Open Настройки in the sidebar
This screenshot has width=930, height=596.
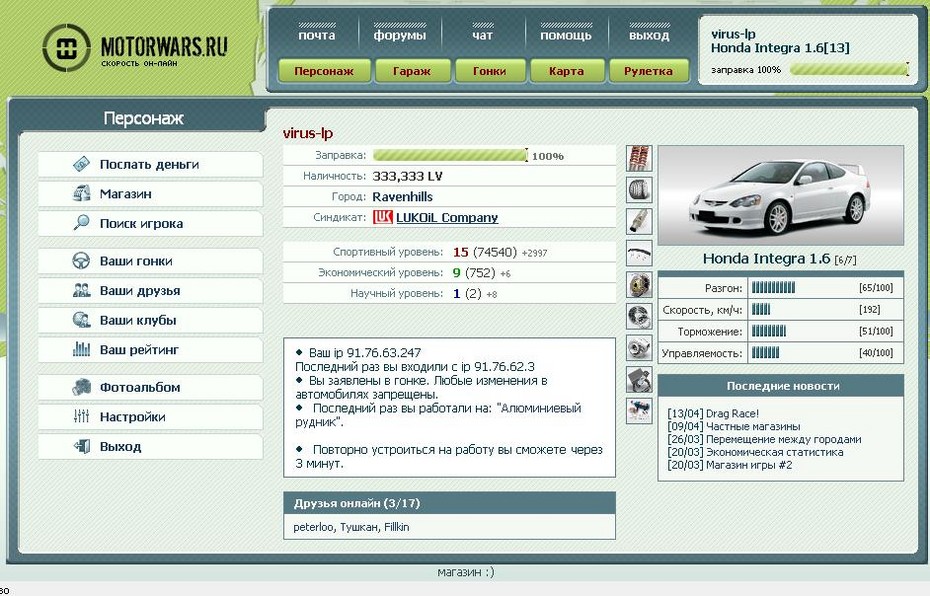coord(151,417)
